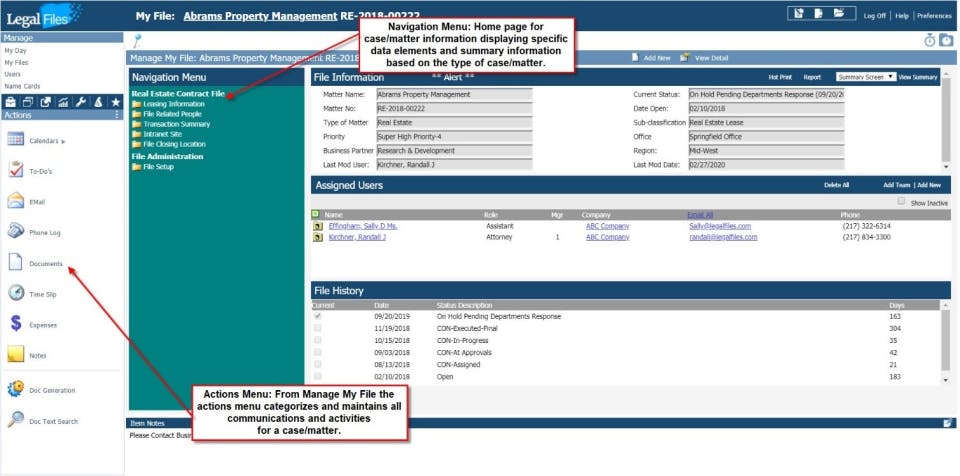Expand the File Setup folder

(x=152, y=167)
